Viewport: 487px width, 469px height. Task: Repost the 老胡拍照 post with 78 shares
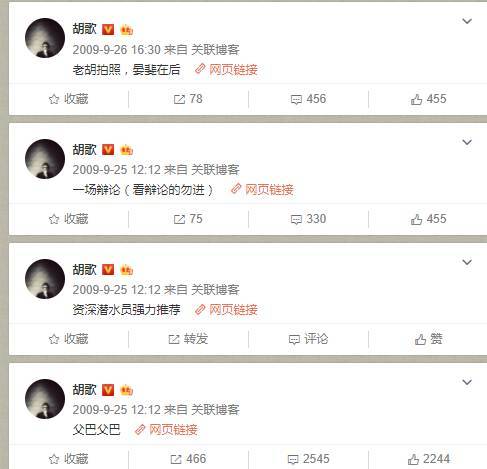pyautogui.click(x=188, y=99)
